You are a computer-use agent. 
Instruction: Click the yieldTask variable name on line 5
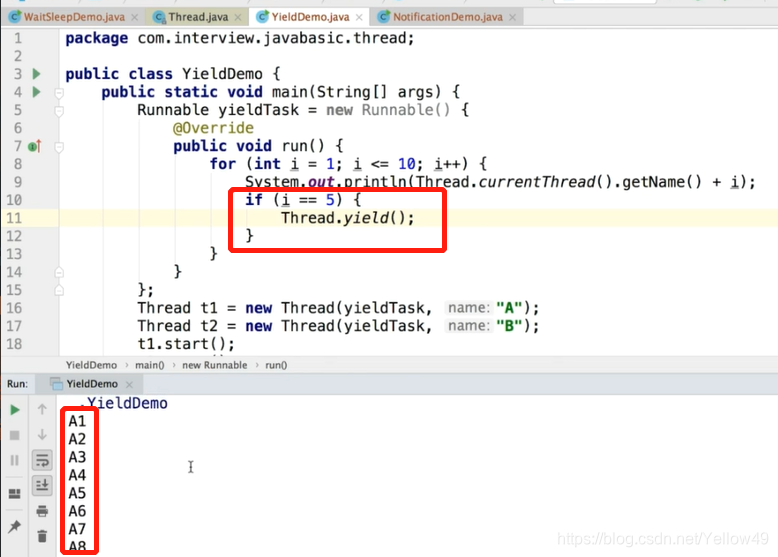259,110
